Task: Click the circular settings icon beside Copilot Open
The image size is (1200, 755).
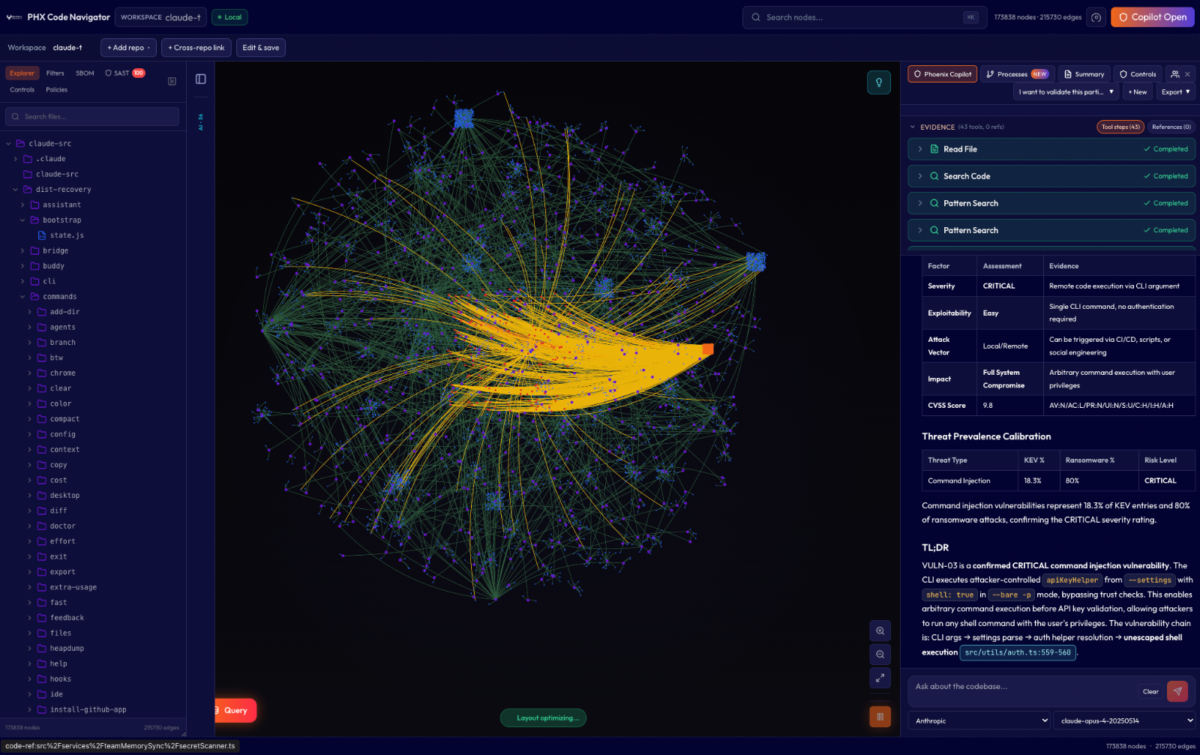Action: [x=1096, y=17]
